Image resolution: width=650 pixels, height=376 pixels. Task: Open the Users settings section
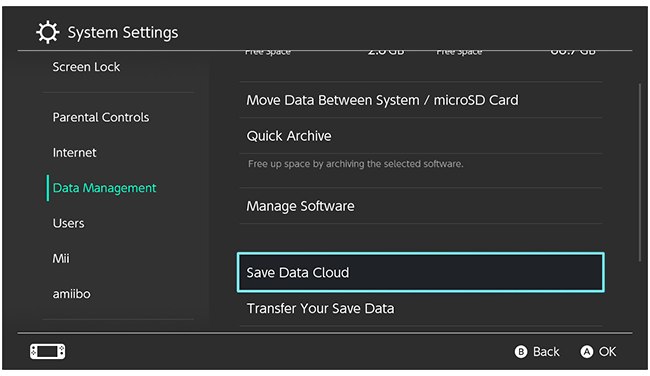pyautogui.click(x=68, y=223)
